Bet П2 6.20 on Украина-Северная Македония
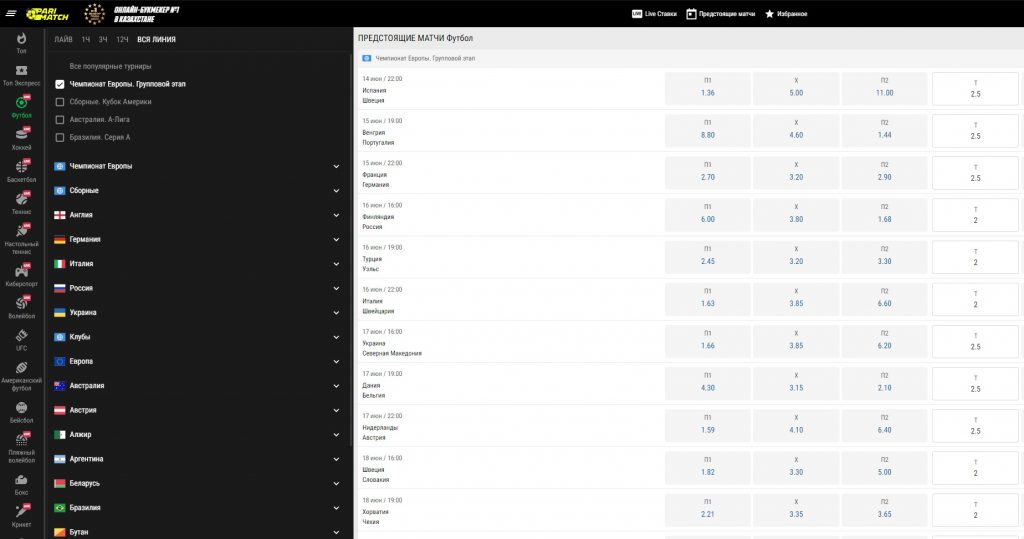1024x539 pixels. 884,341
